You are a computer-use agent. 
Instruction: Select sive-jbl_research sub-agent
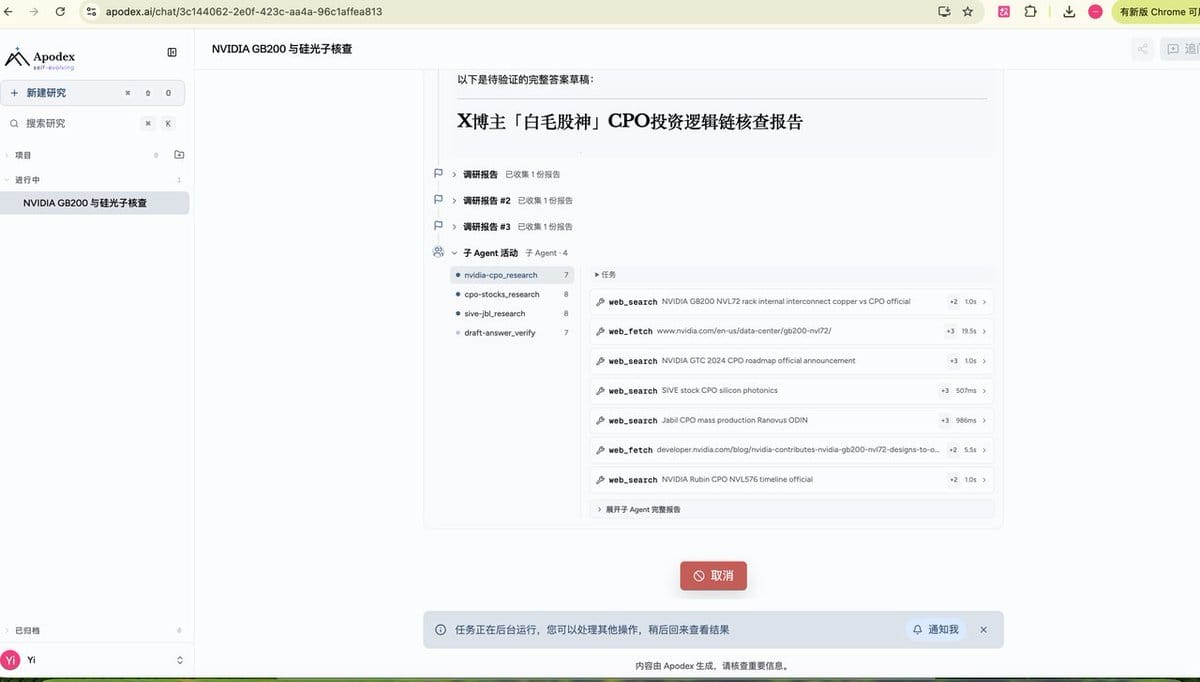point(512,313)
